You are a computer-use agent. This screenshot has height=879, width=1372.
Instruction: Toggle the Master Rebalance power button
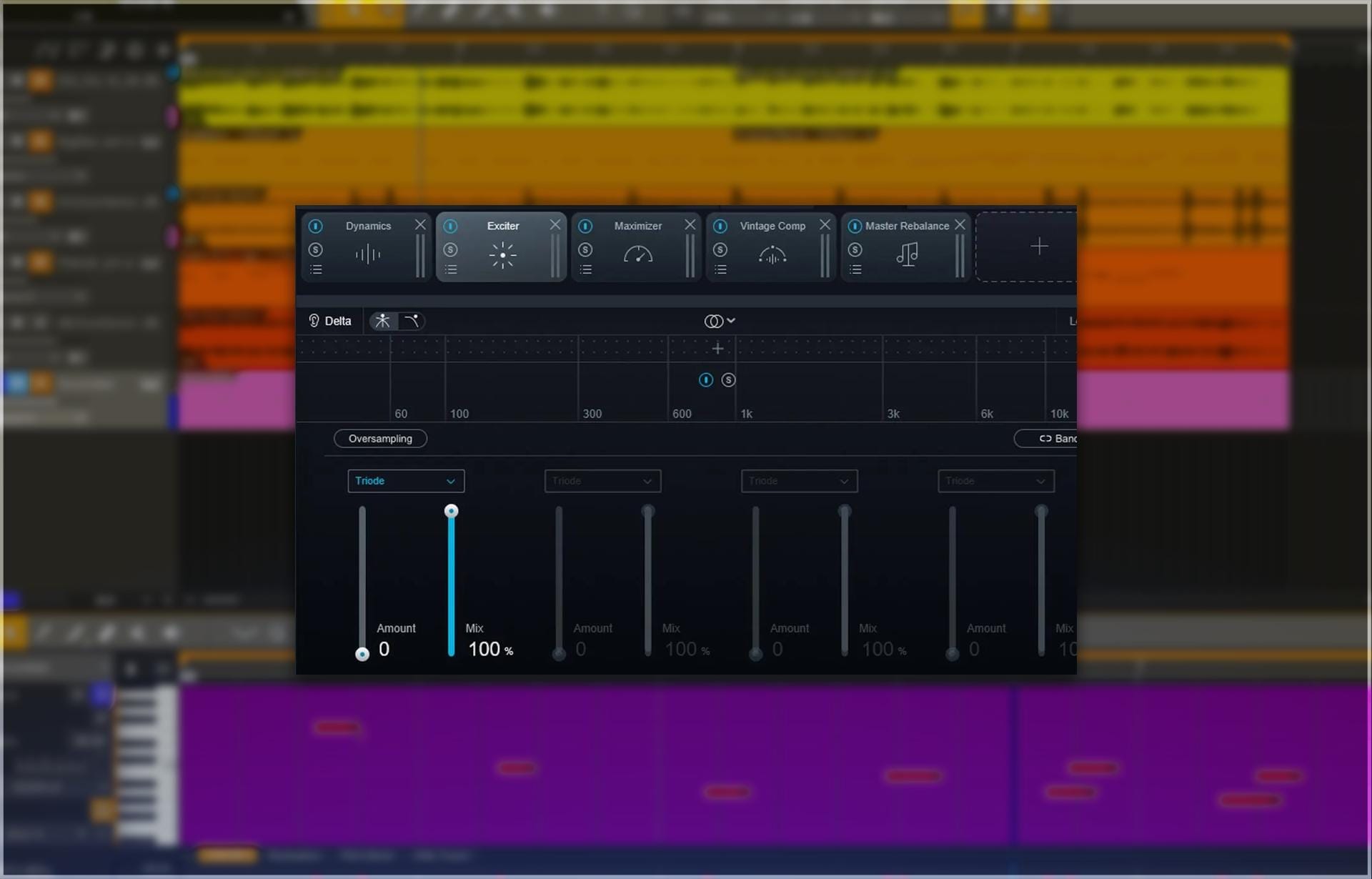click(855, 227)
